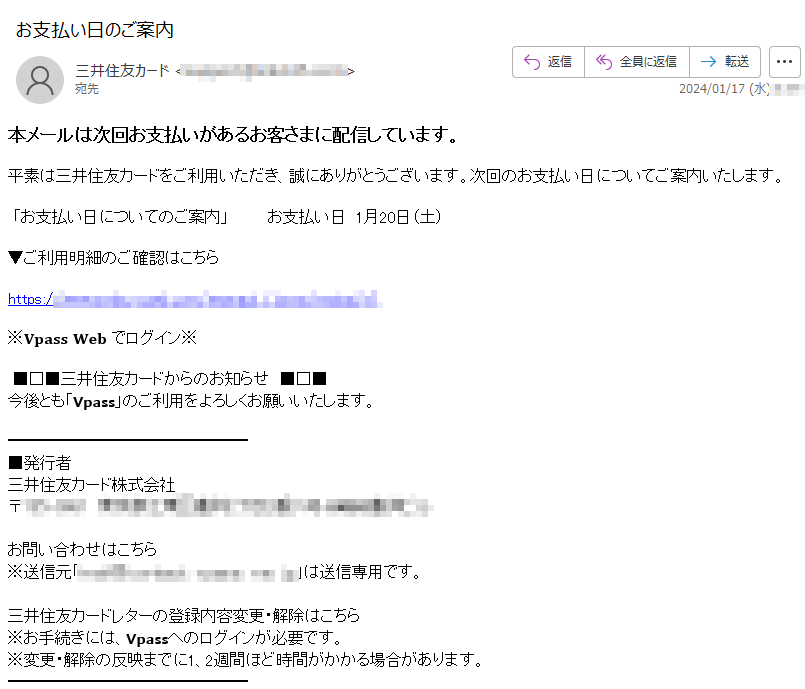Screen dimensions: 805x689
Task: Click the 転送 forward button
Action: click(725, 62)
